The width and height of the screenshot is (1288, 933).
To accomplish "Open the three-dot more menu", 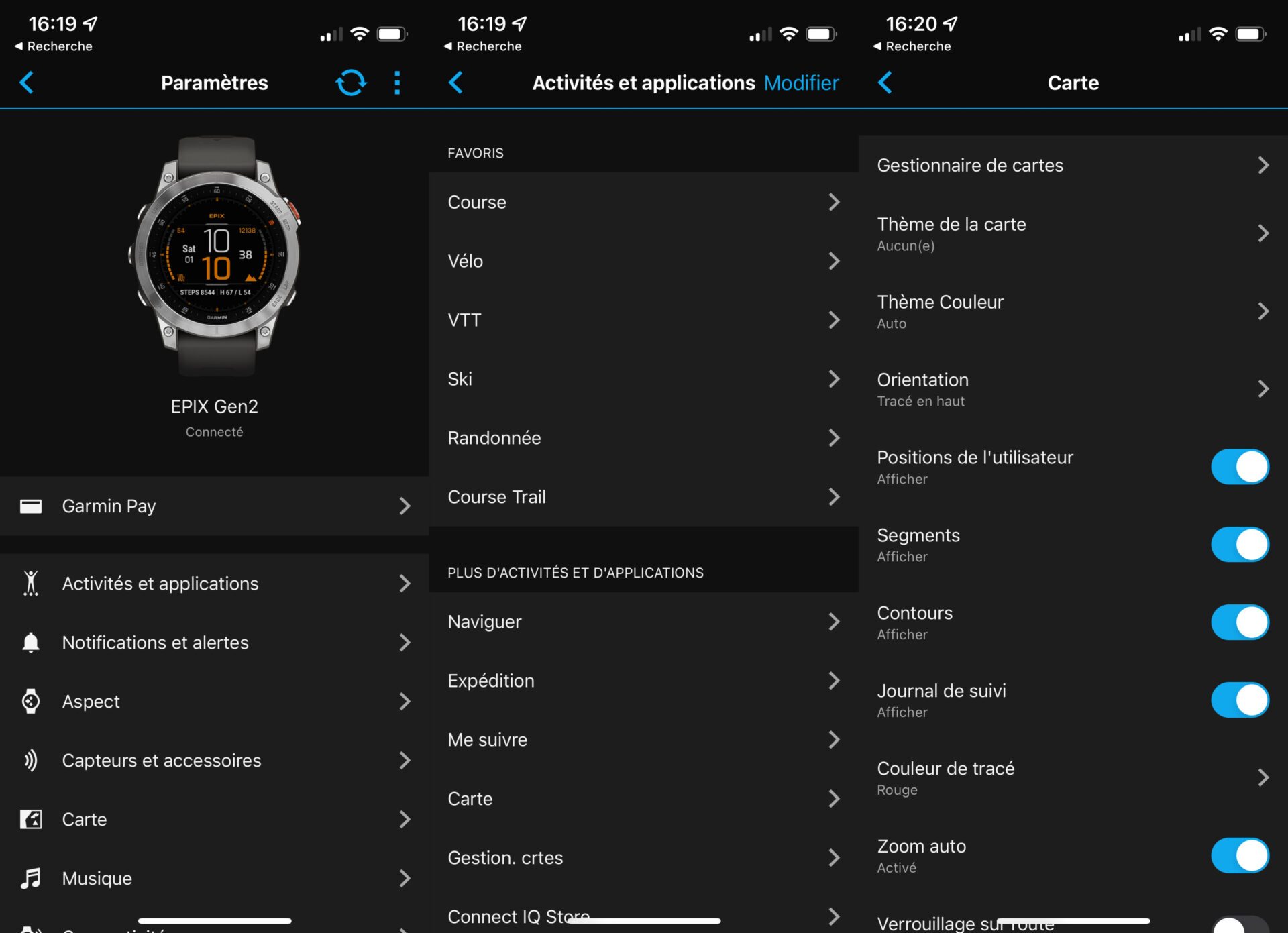I will pos(397,83).
